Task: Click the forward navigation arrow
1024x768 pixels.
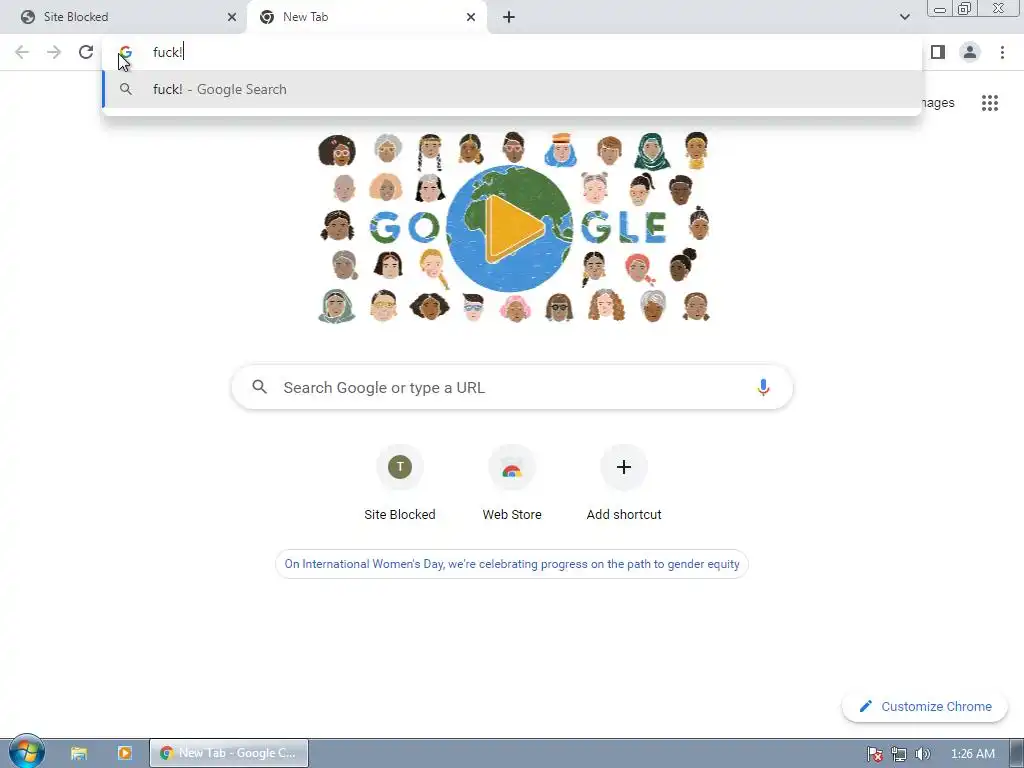Action: click(x=54, y=52)
